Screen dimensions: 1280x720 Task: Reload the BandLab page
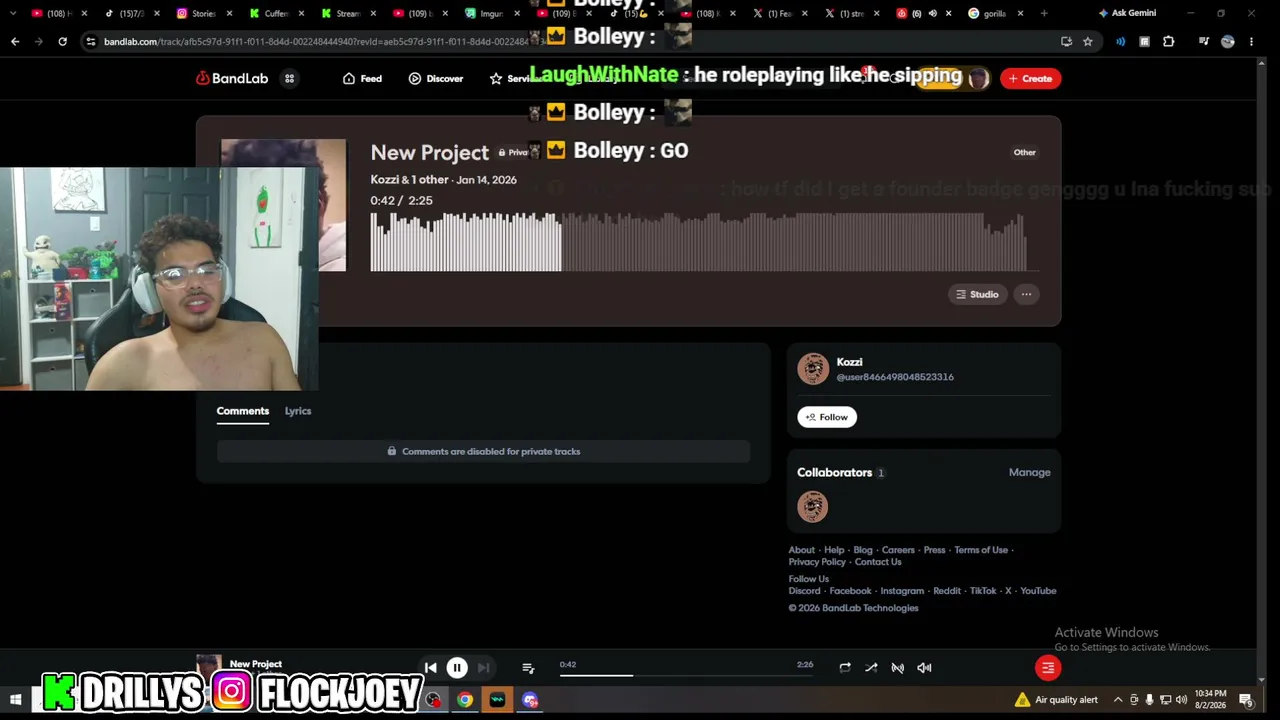coord(62,41)
